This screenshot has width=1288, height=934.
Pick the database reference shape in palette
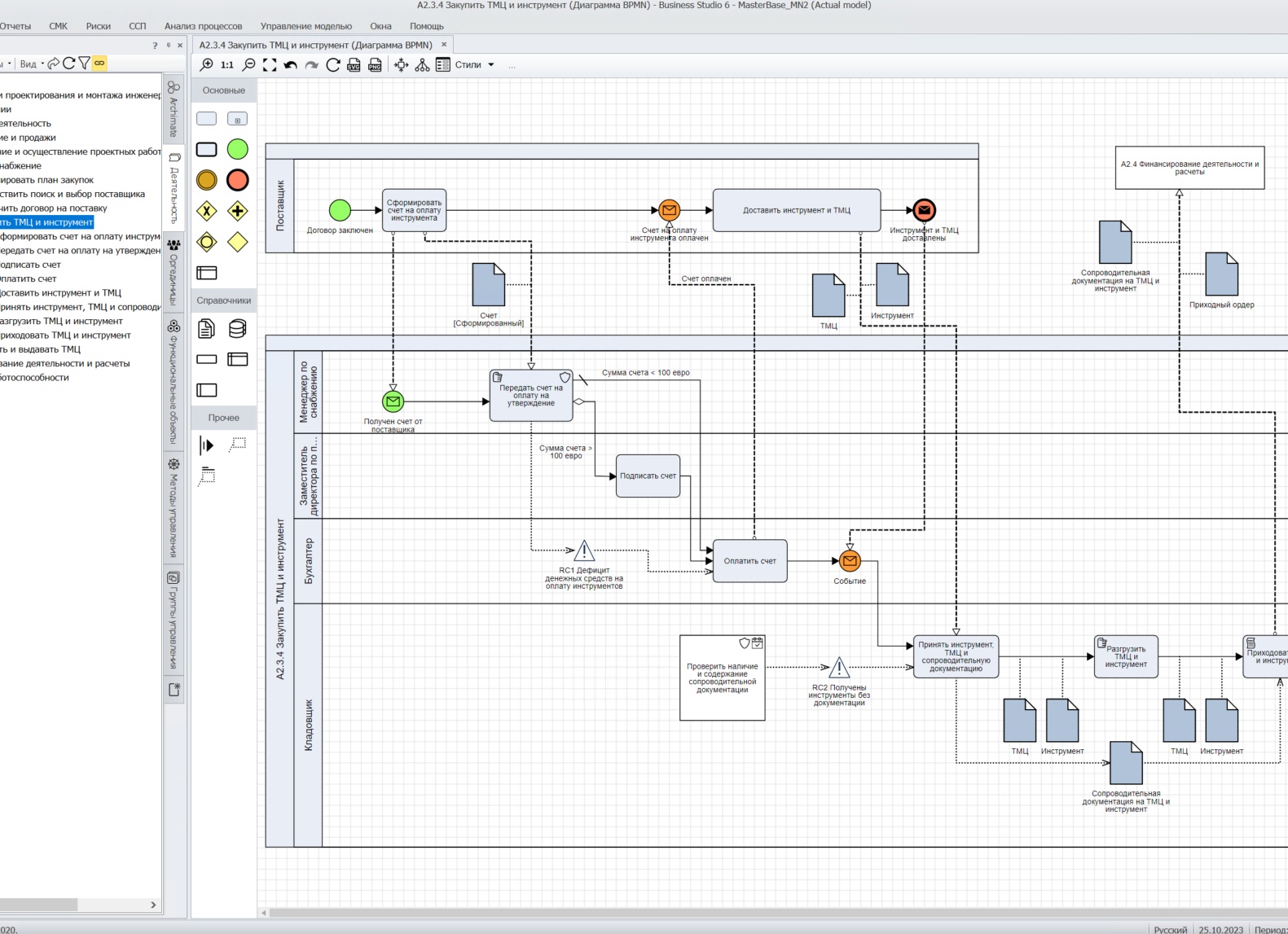238,328
